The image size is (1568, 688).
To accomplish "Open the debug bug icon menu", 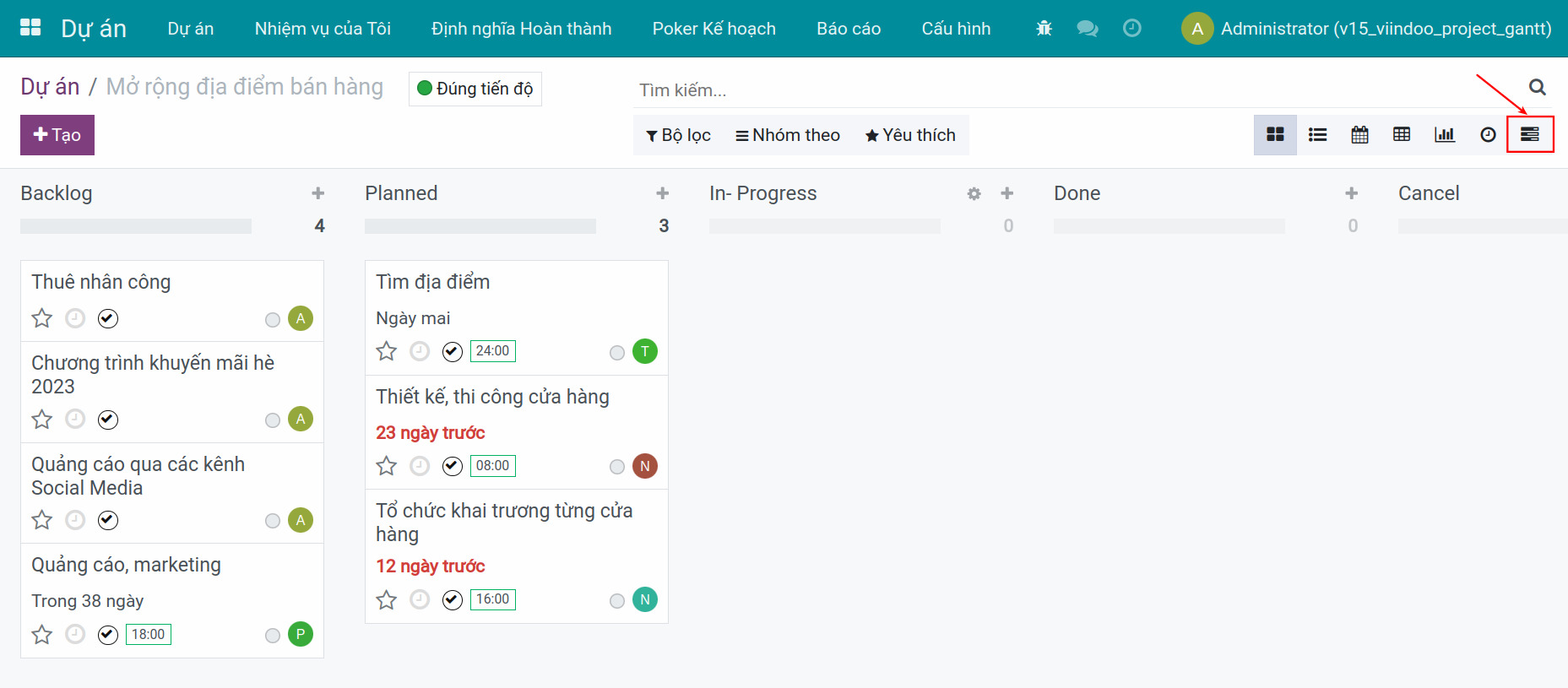I will click(x=1044, y=29).
